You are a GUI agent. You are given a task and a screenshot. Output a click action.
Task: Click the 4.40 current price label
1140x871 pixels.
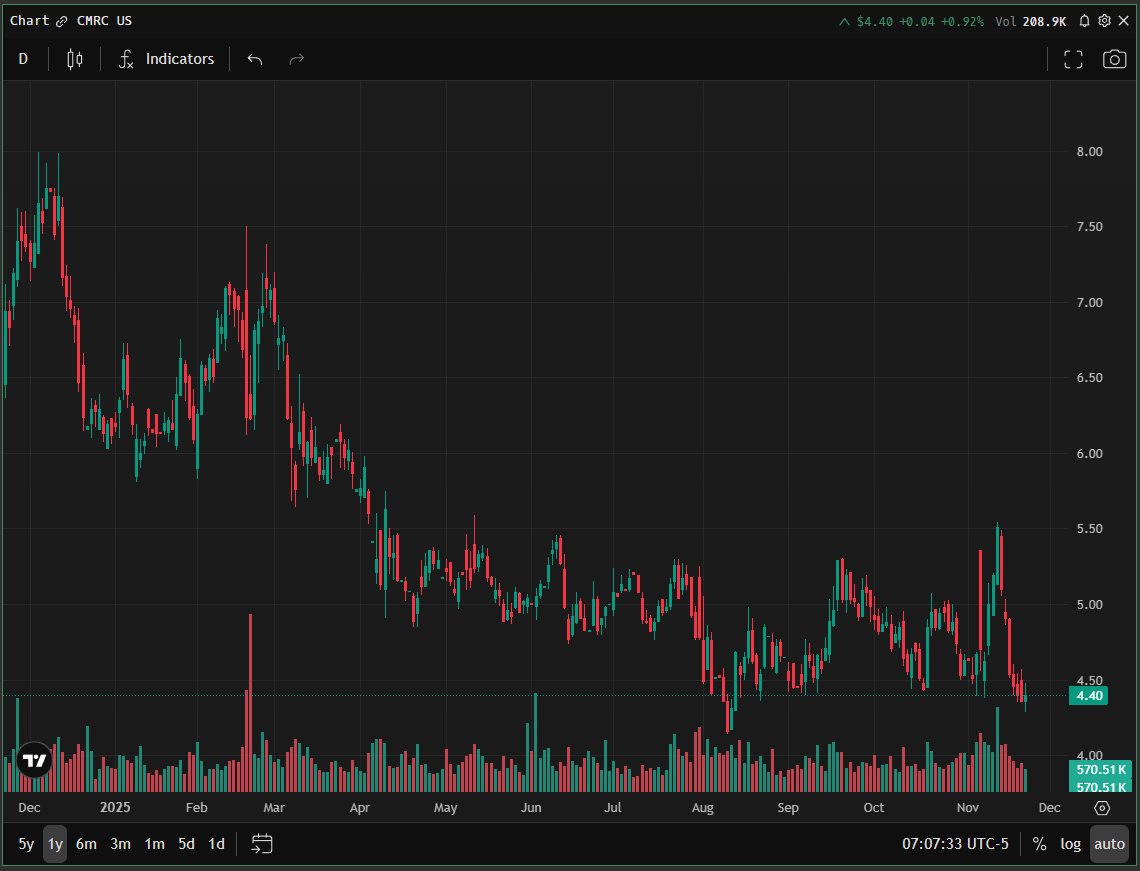point(1088,696)
